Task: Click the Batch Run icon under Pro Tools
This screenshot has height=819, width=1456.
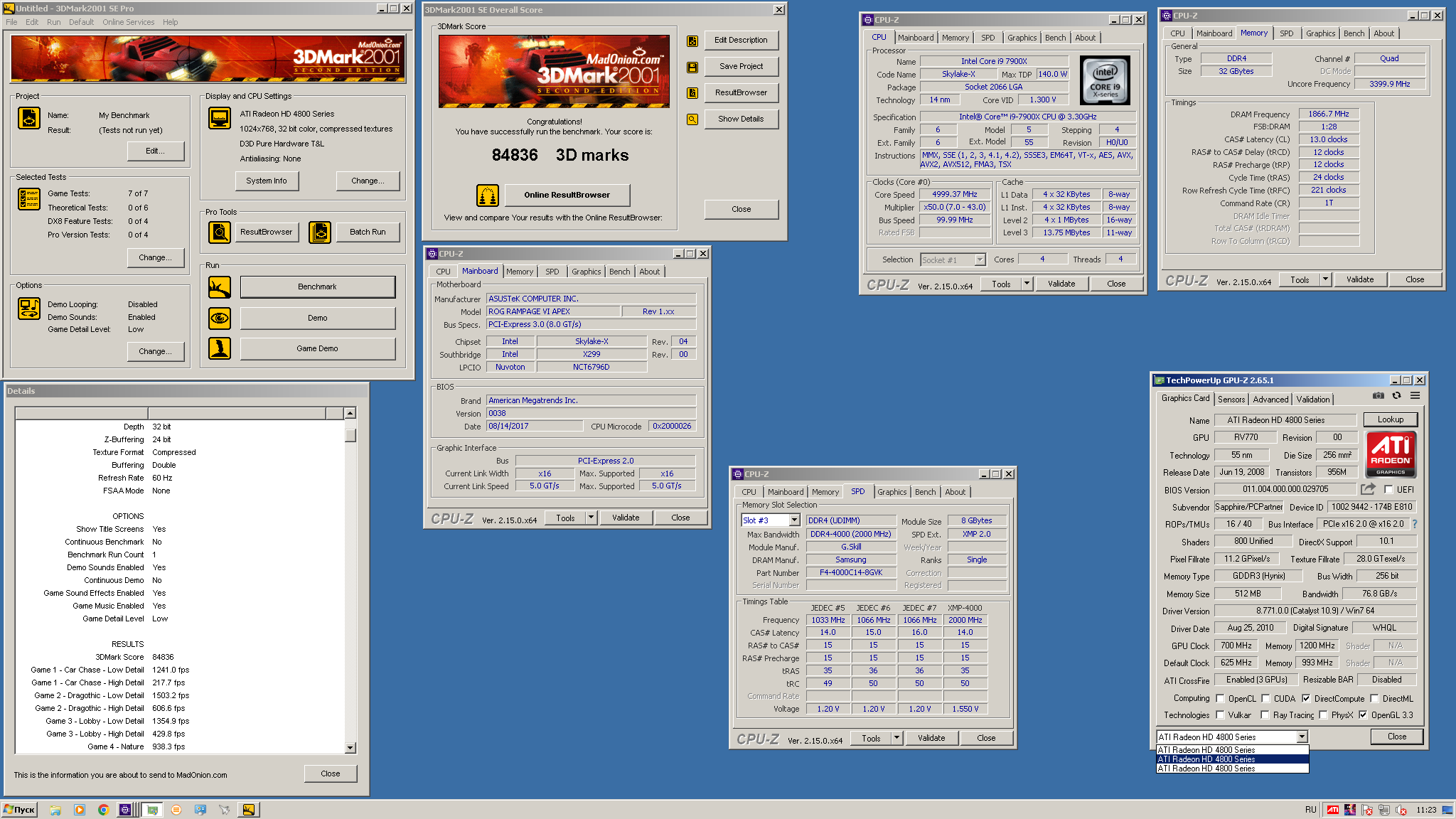Action: pyautogui.click(x=320, y=232)
